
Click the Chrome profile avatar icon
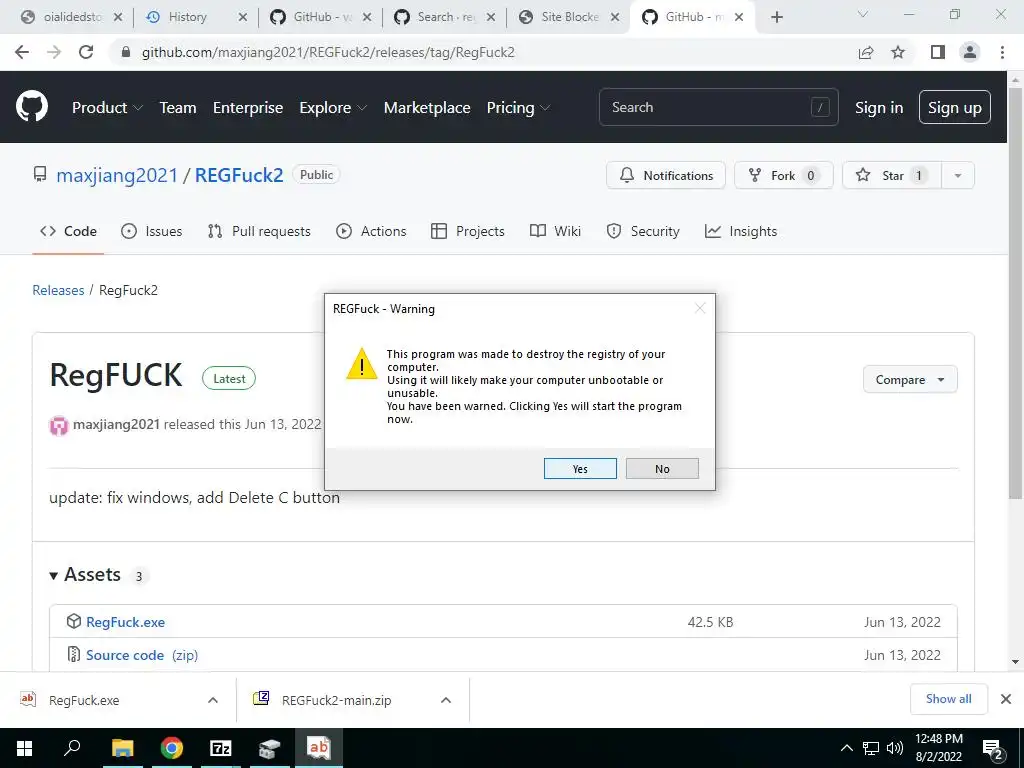pyautogui.click(x=970, y=52)
